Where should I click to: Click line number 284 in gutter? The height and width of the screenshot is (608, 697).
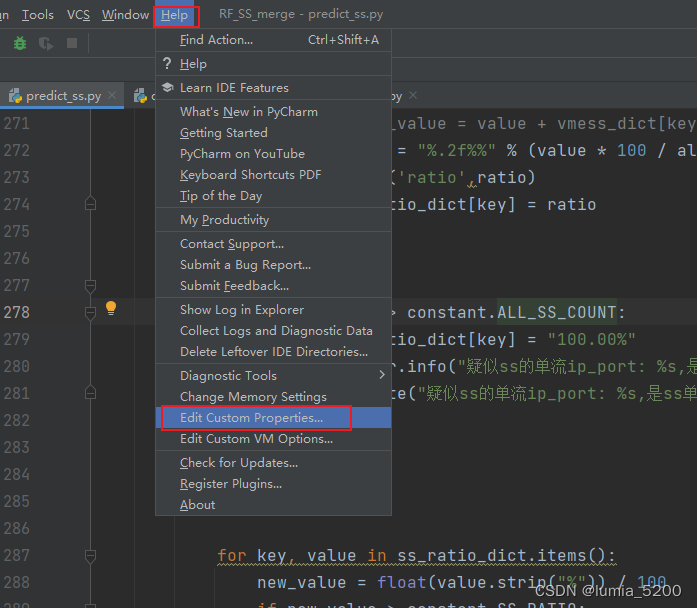point(16,474)
